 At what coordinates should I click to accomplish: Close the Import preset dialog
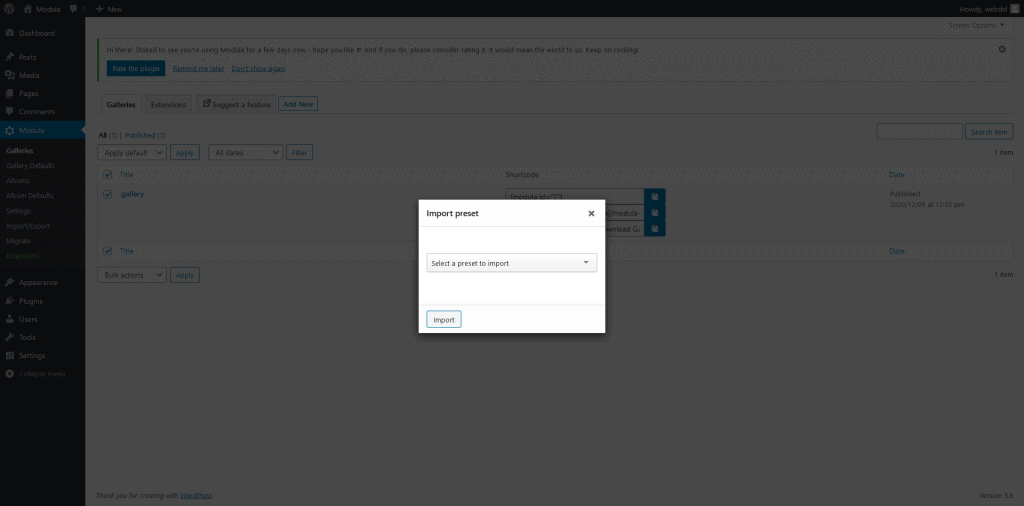point(591,213)
